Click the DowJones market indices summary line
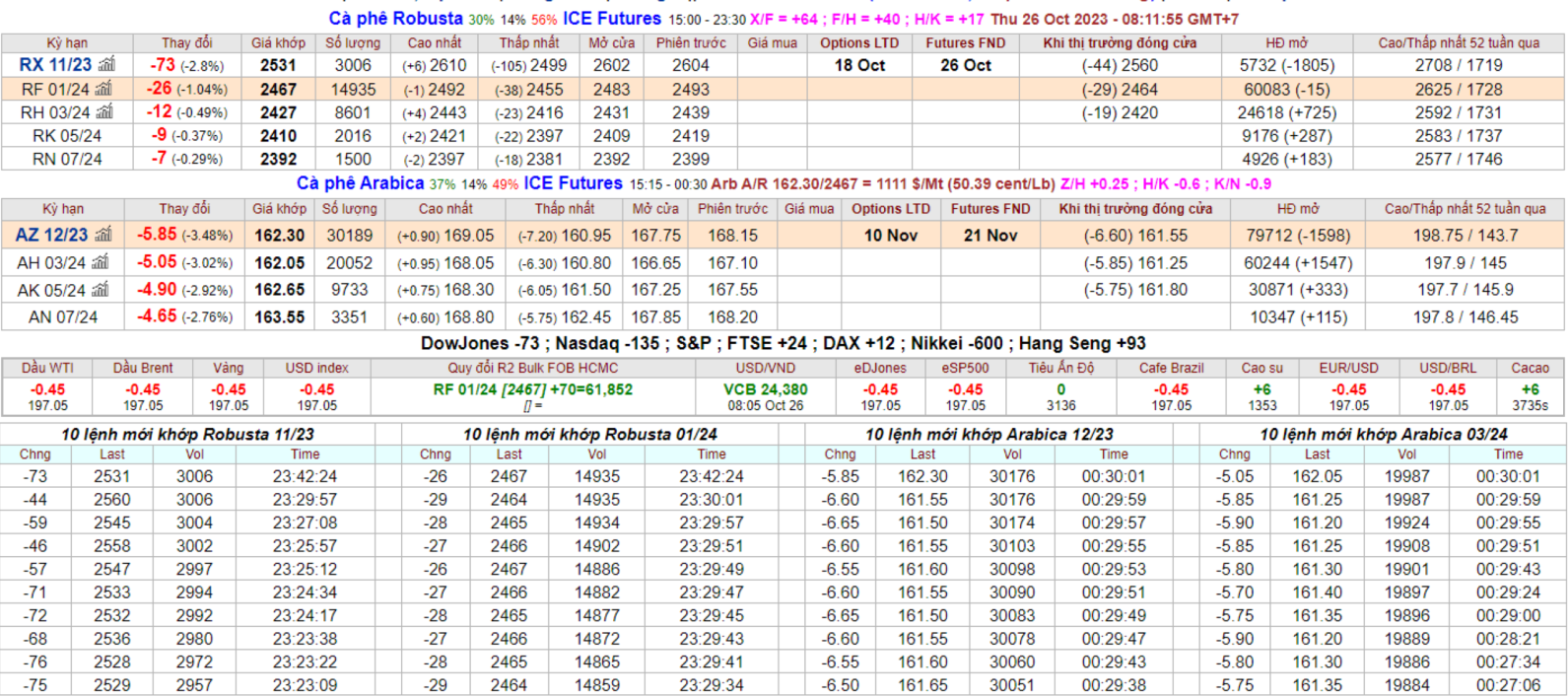Image resolution: width=1568 pixels, height=696 pixels. pyautogui.click(x=783, y=343)
